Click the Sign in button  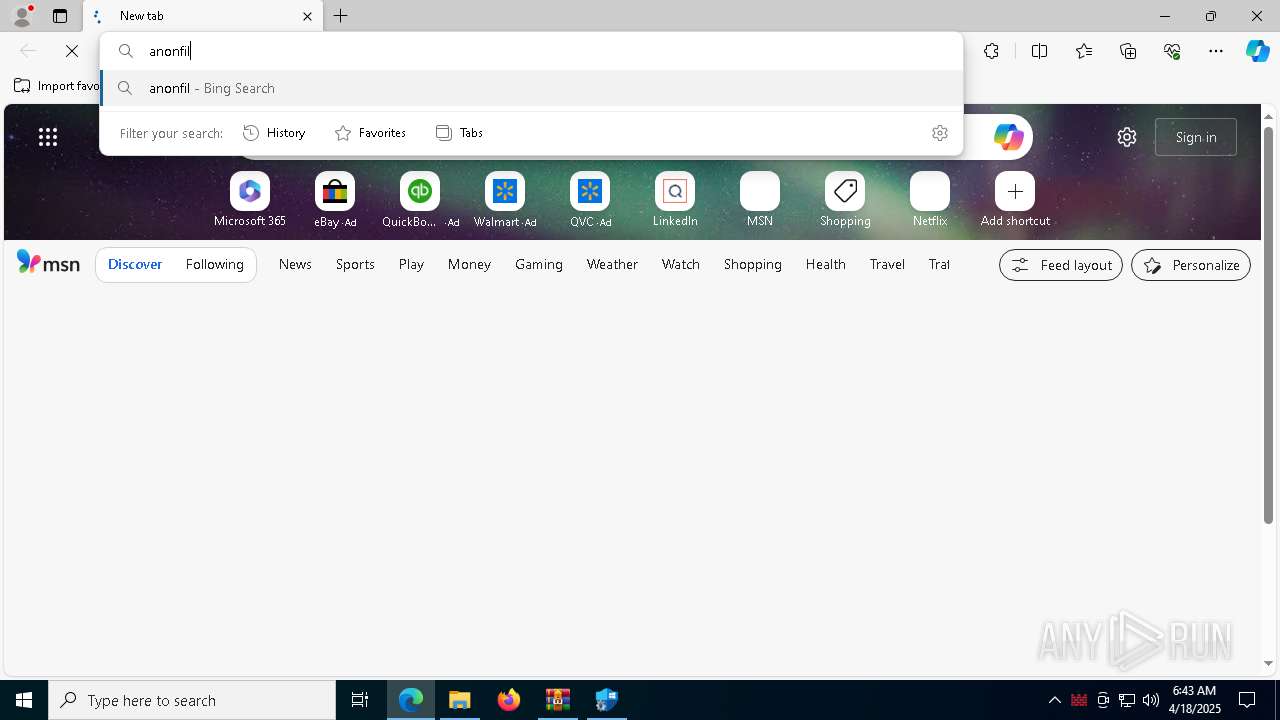[x=1196, y=137]
